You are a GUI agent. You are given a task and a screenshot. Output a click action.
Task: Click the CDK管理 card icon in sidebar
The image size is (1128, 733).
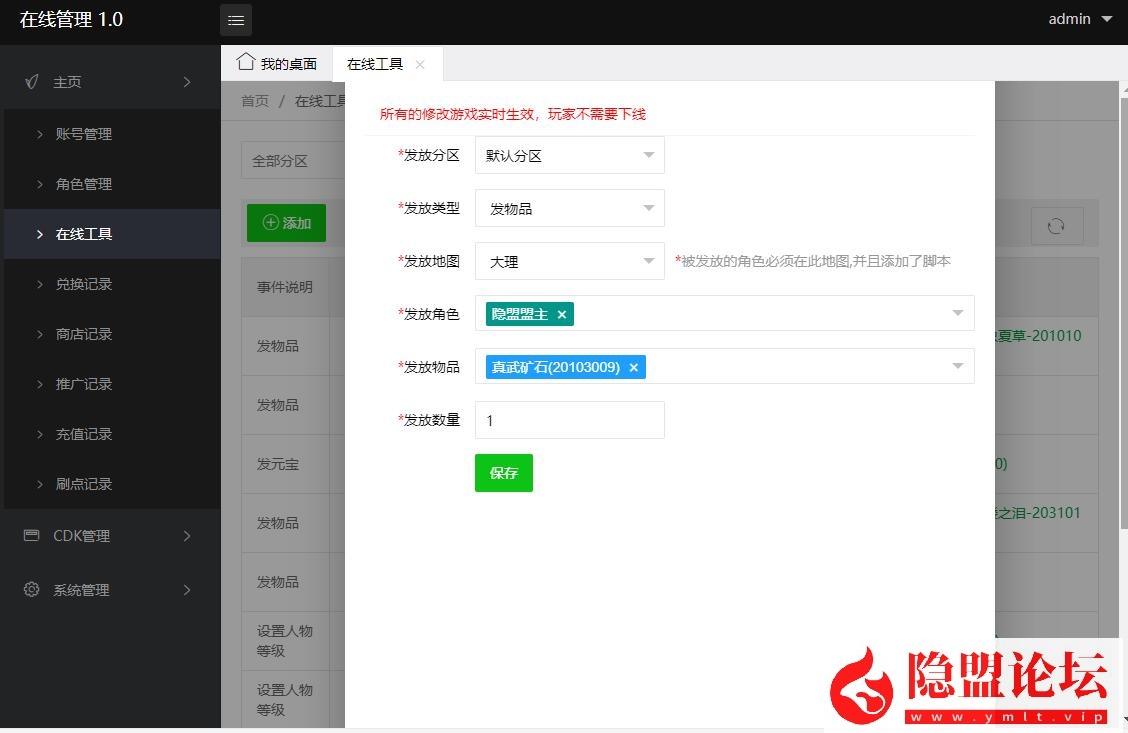(32, 536)
